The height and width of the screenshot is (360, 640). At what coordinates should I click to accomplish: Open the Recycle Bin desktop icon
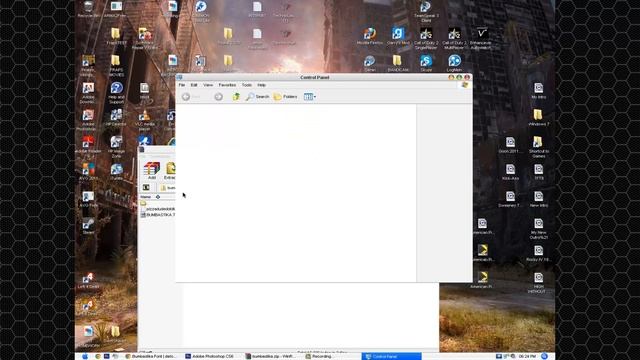pyautogui.click(x=88, y=9)
